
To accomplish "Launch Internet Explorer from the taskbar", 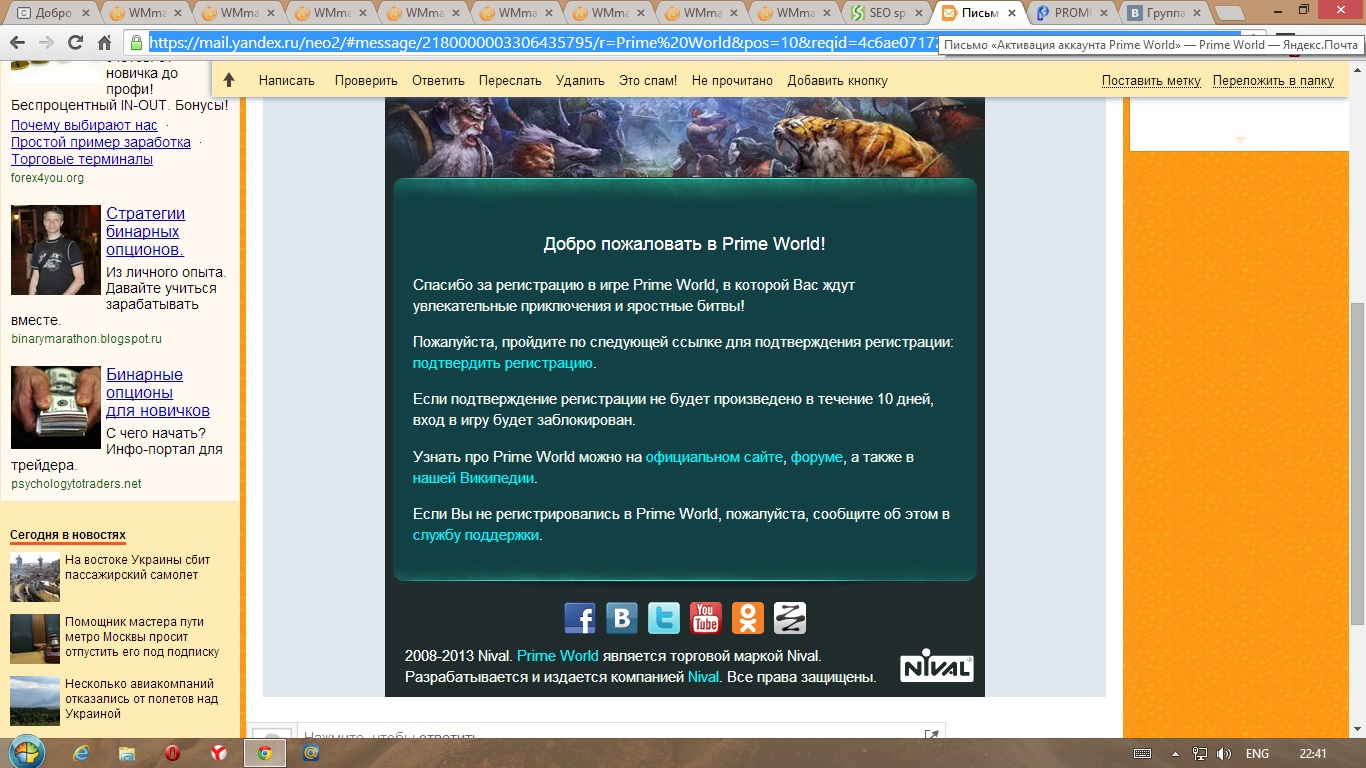I will 81,753.
